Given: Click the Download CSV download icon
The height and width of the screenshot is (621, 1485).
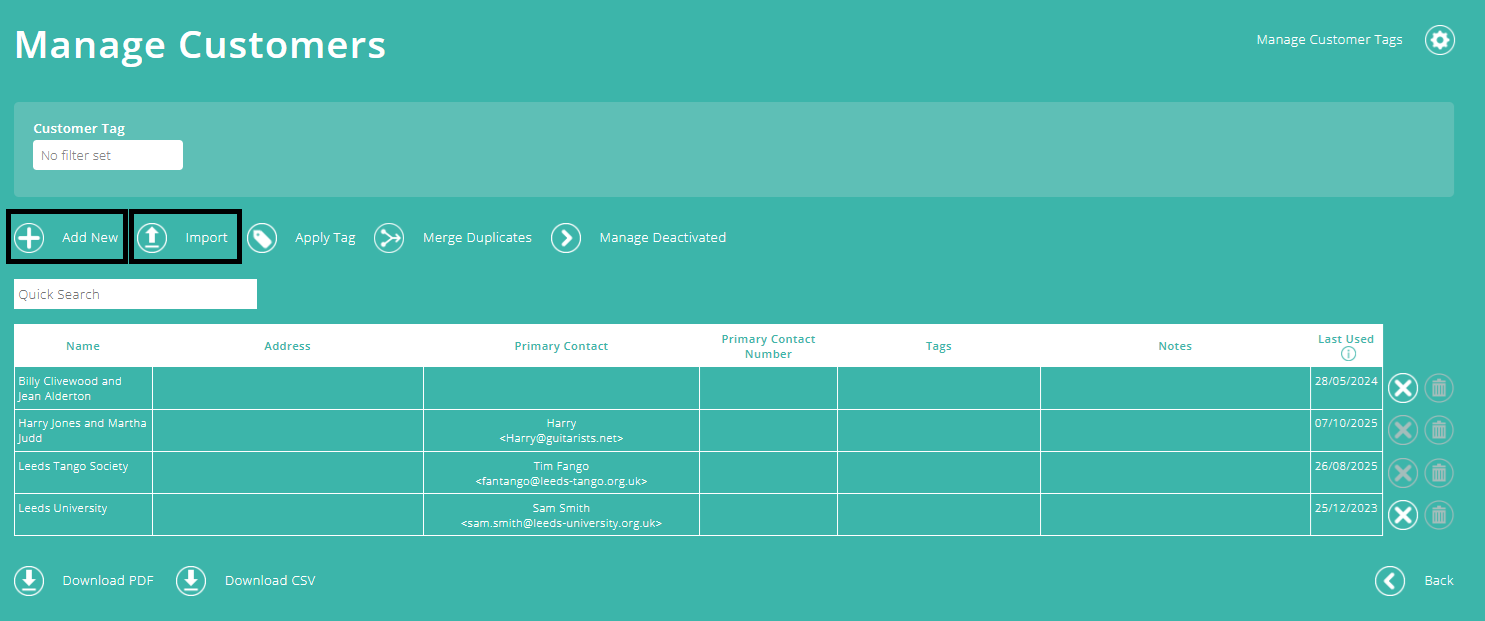Looking at the screenshot, I should click(191, 580).
